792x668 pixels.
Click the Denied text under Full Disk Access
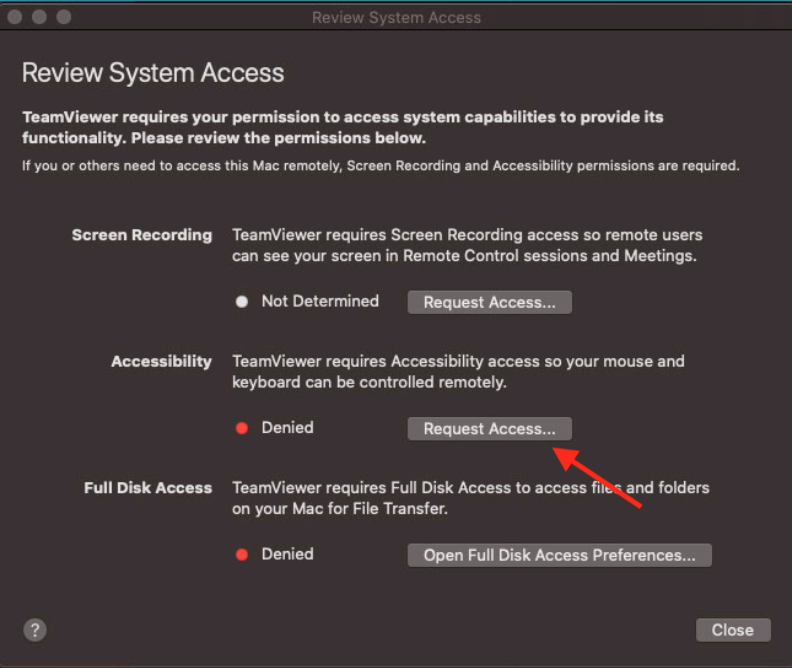click(287, 554)
